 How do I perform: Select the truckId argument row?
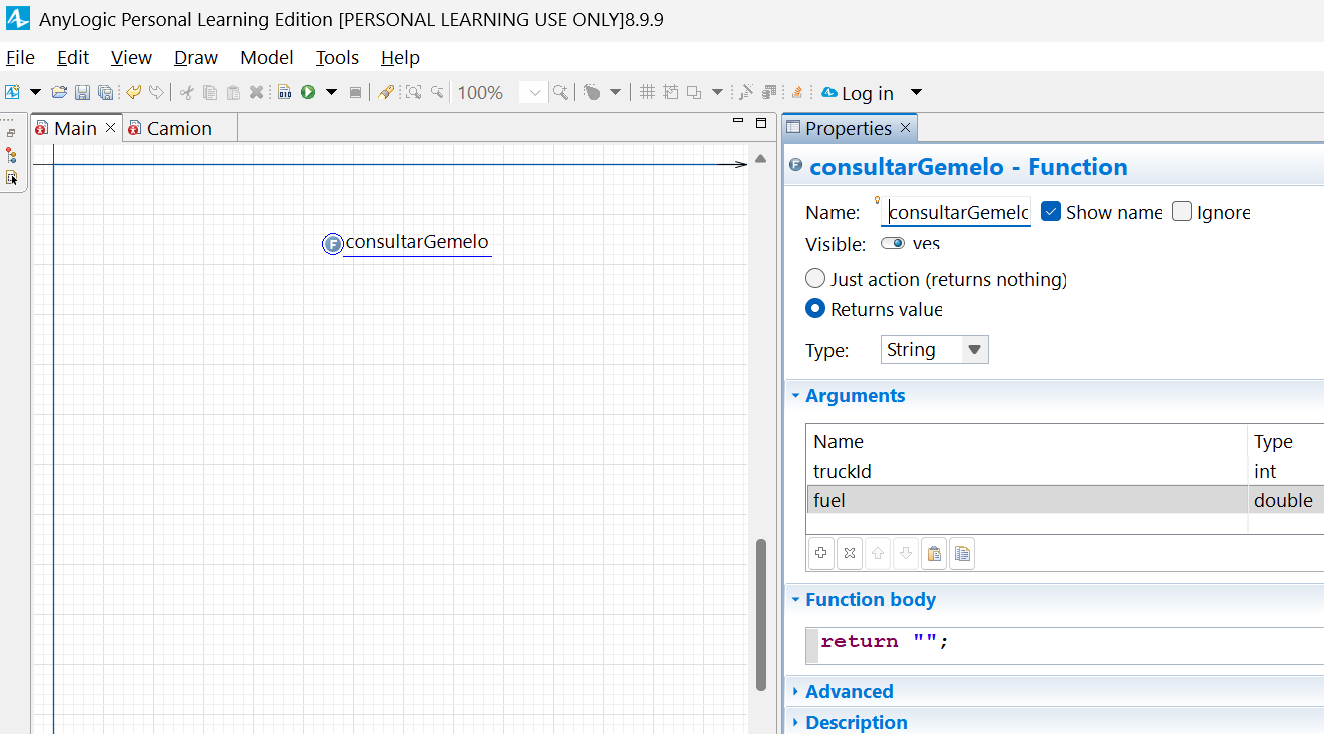pyautogui.click(x=1064, y=471)
